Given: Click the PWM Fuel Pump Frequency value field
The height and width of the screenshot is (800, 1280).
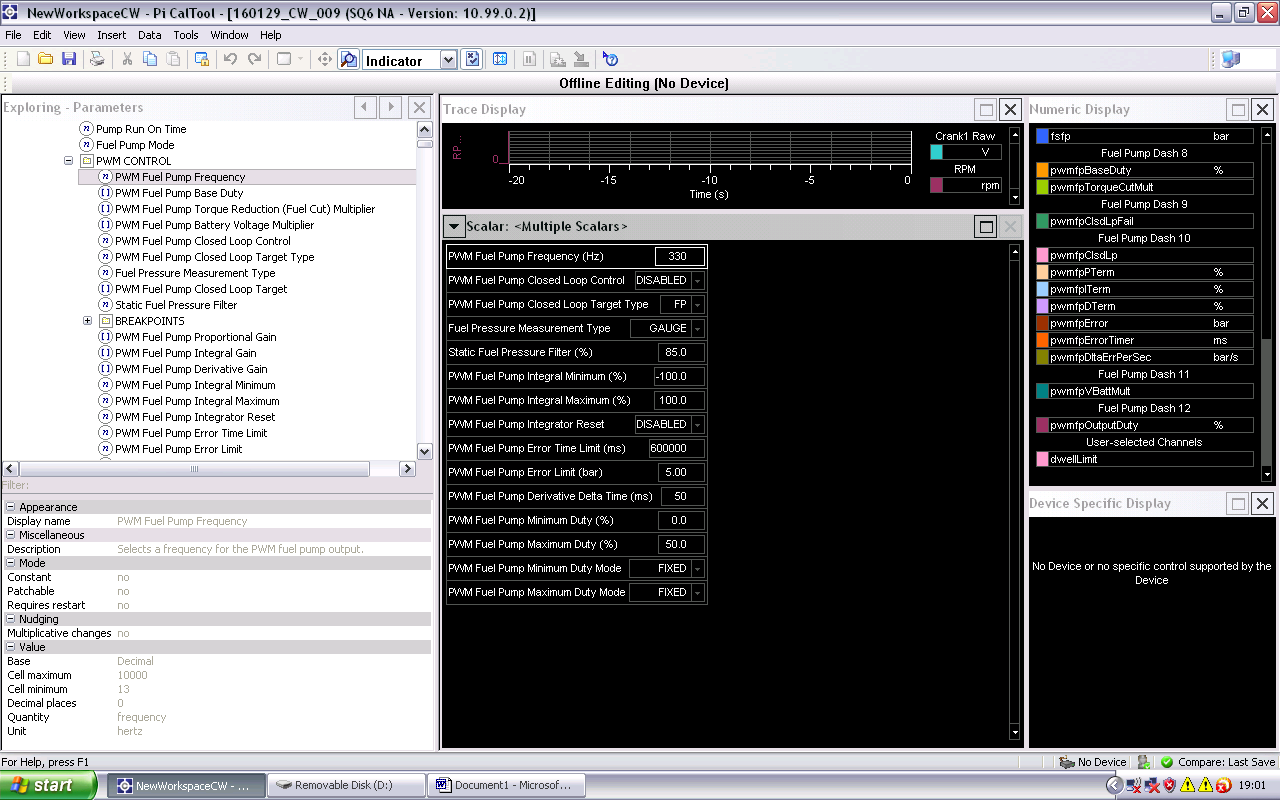Looking at the screenshot, I should (680, 257).
